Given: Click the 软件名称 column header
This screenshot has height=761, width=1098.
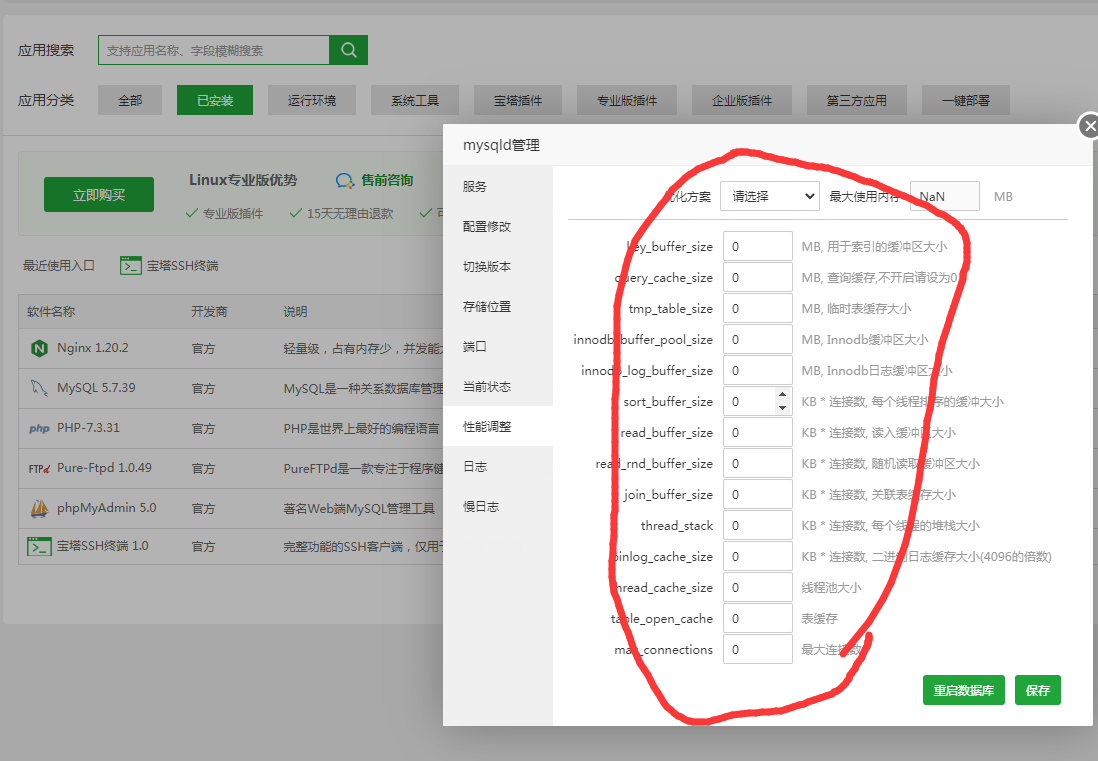Looking at the screenshot, I should [x=51, y=312].
